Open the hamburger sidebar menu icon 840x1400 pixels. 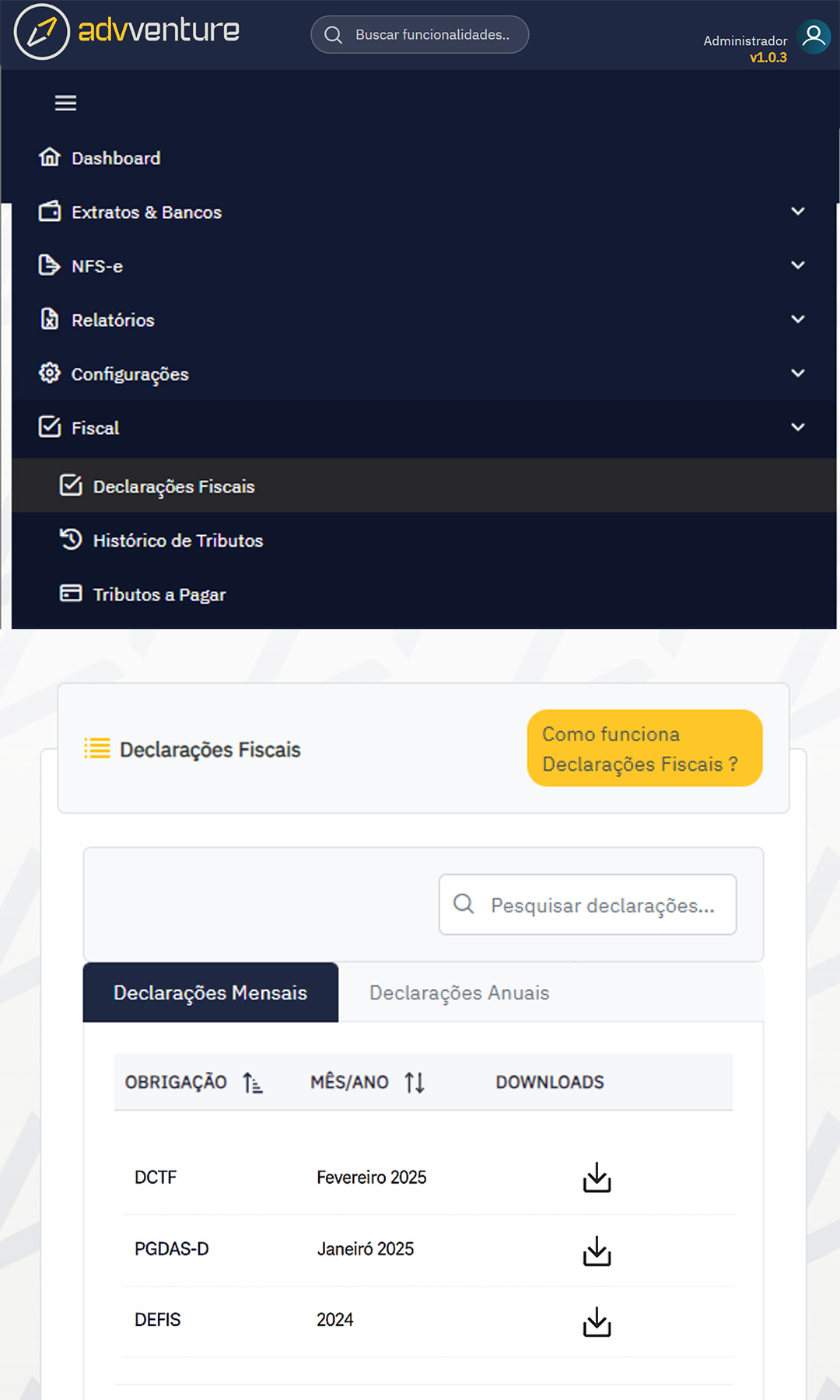pyautogui.click(x=65, y=103)
